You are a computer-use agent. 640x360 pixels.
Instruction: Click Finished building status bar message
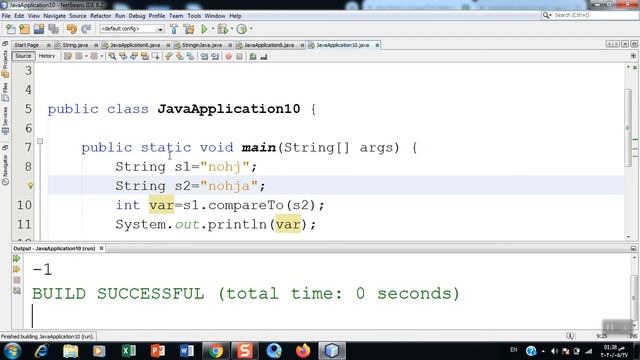[x=47, y=337]
